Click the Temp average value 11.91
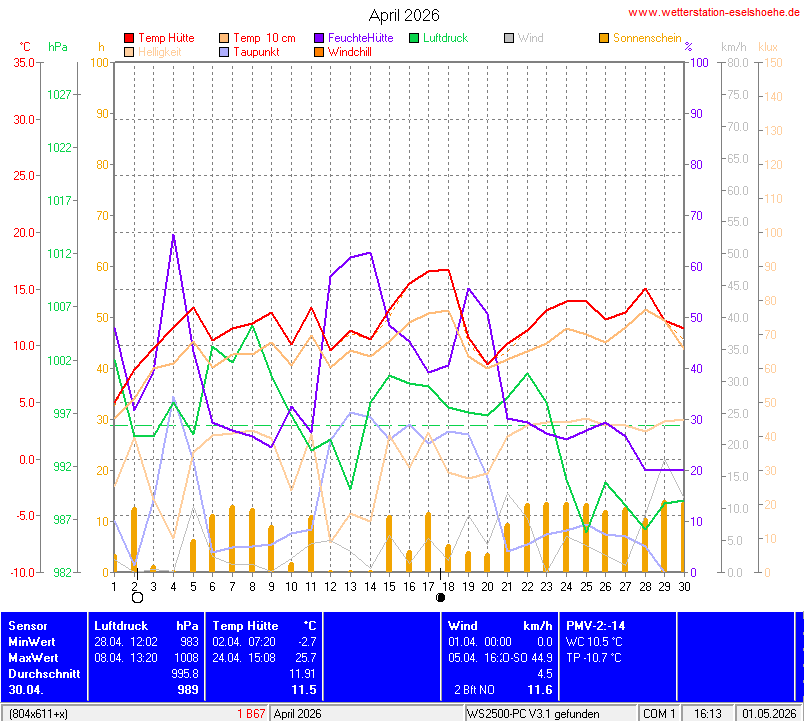The width and height of the screenshot is (804, 721). click(303, 673)
